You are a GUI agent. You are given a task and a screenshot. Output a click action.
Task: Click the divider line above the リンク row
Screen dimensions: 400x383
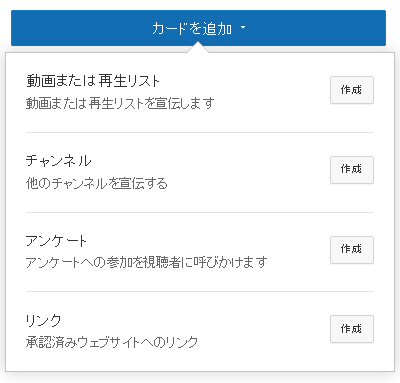tap(200, 291)
